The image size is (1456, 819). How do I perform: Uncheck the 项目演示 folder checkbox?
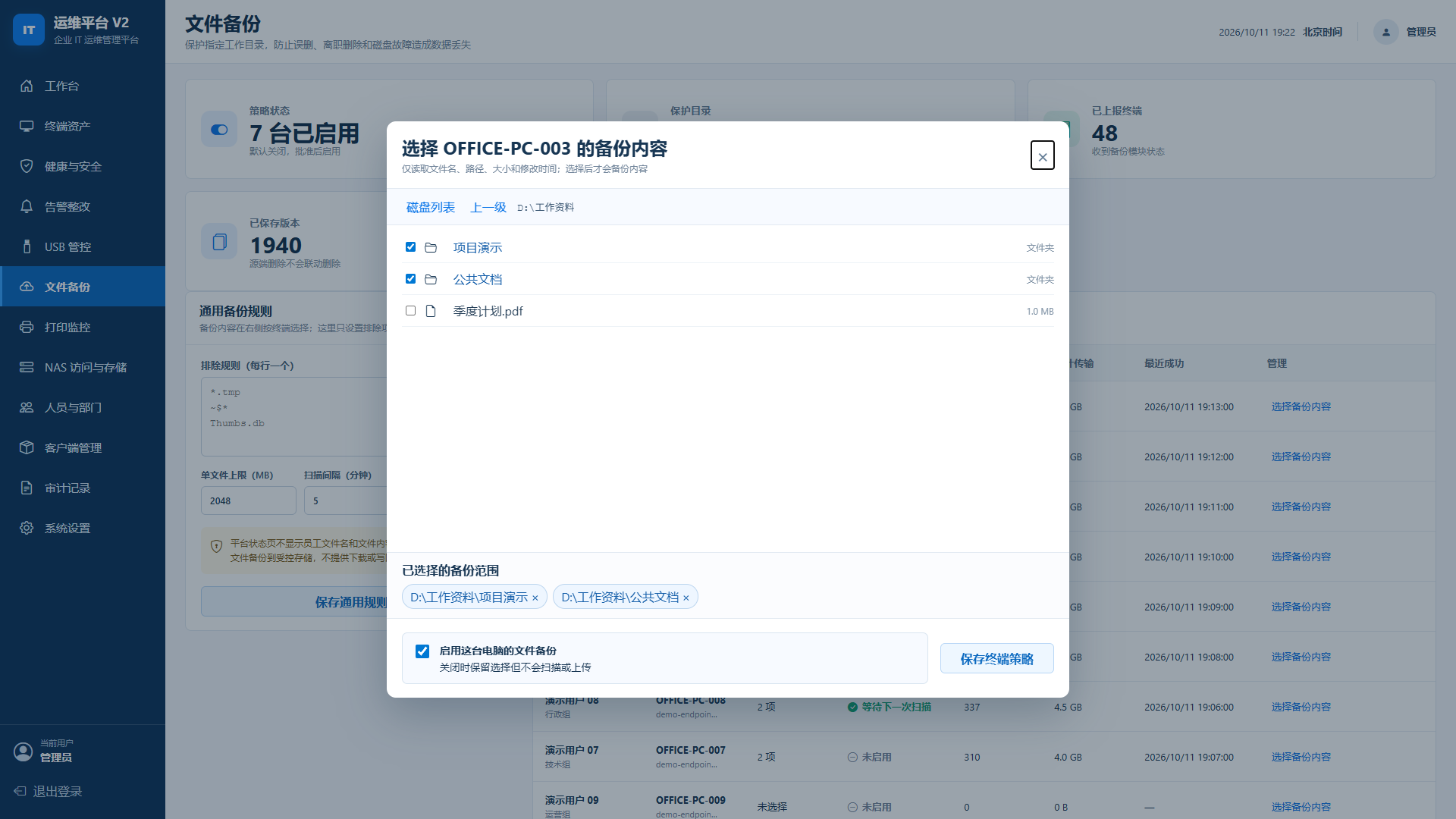410,247
